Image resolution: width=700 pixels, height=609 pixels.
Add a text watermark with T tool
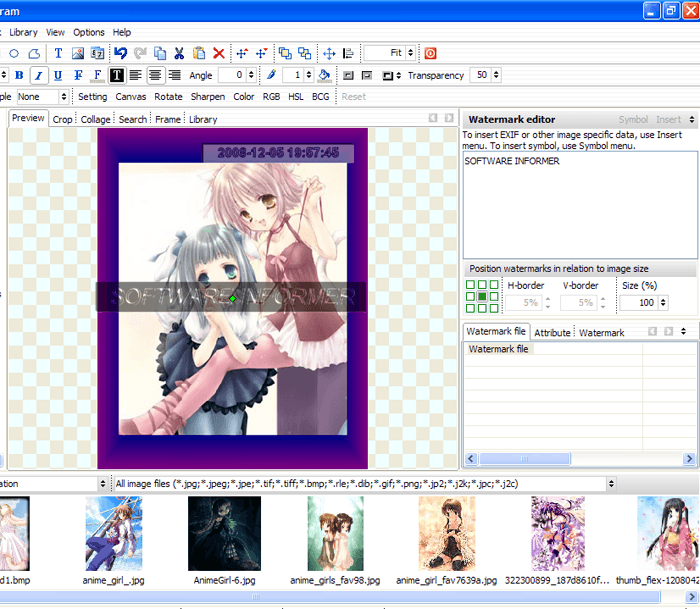coord(58,54)
